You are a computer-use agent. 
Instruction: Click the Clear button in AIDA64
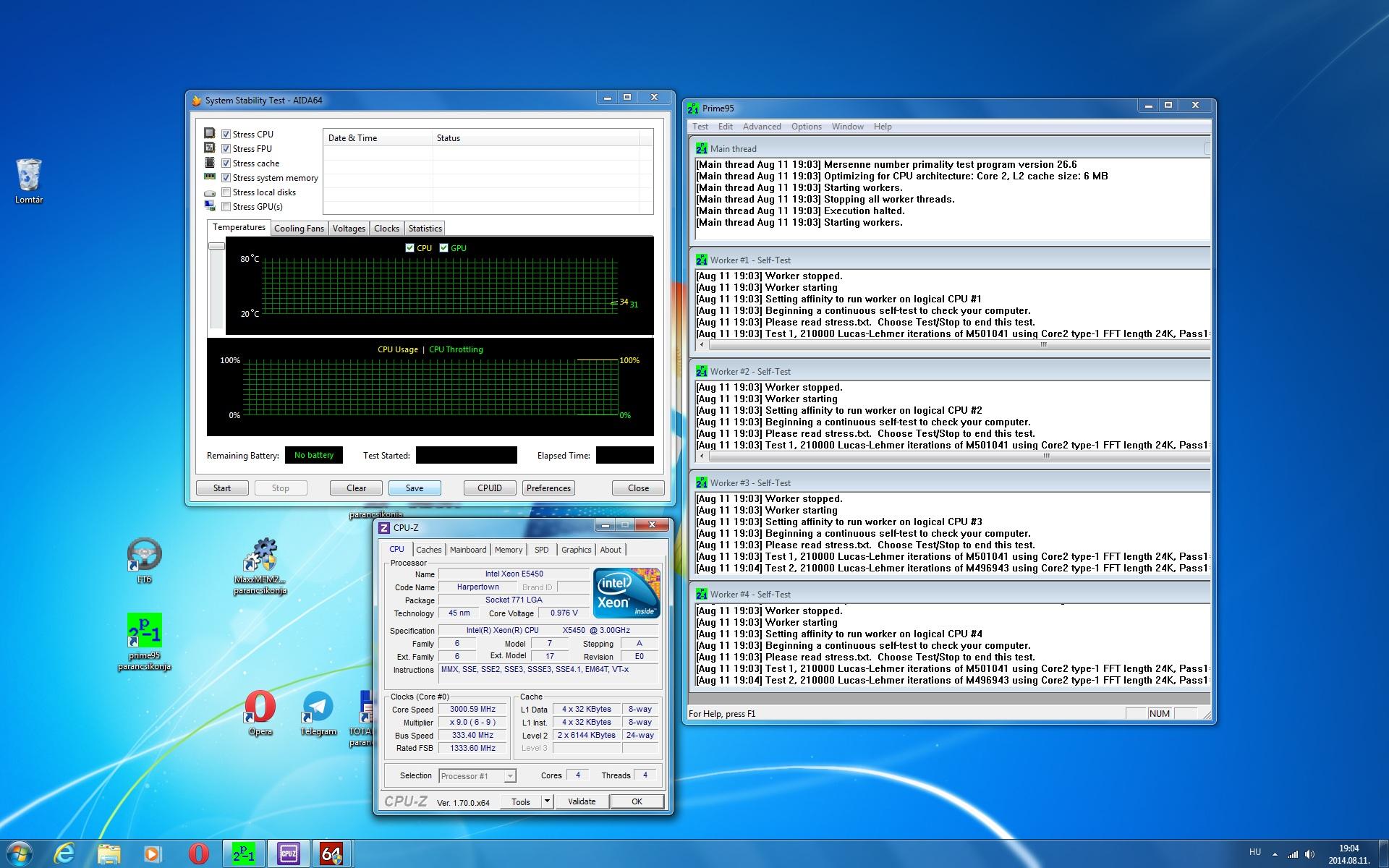[x=356, y=488]
